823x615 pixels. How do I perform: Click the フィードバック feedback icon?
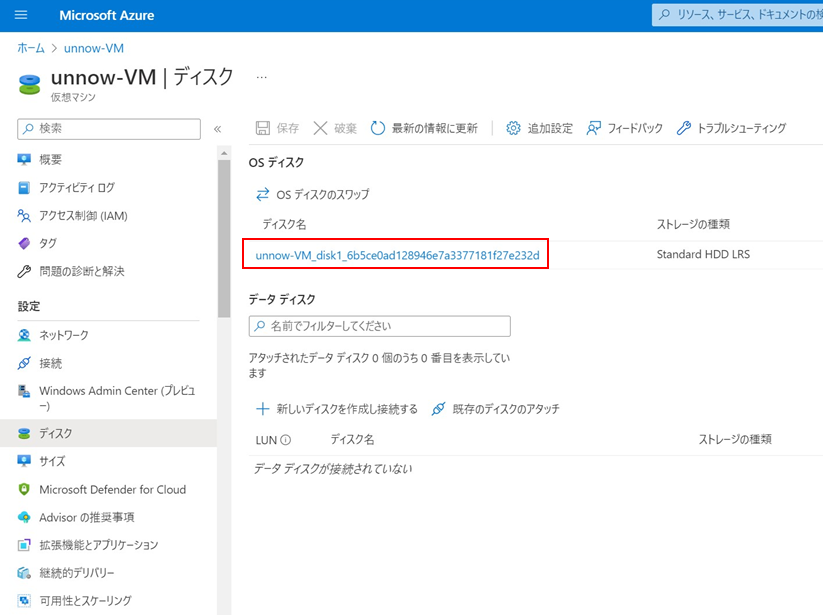click(594, 128)
